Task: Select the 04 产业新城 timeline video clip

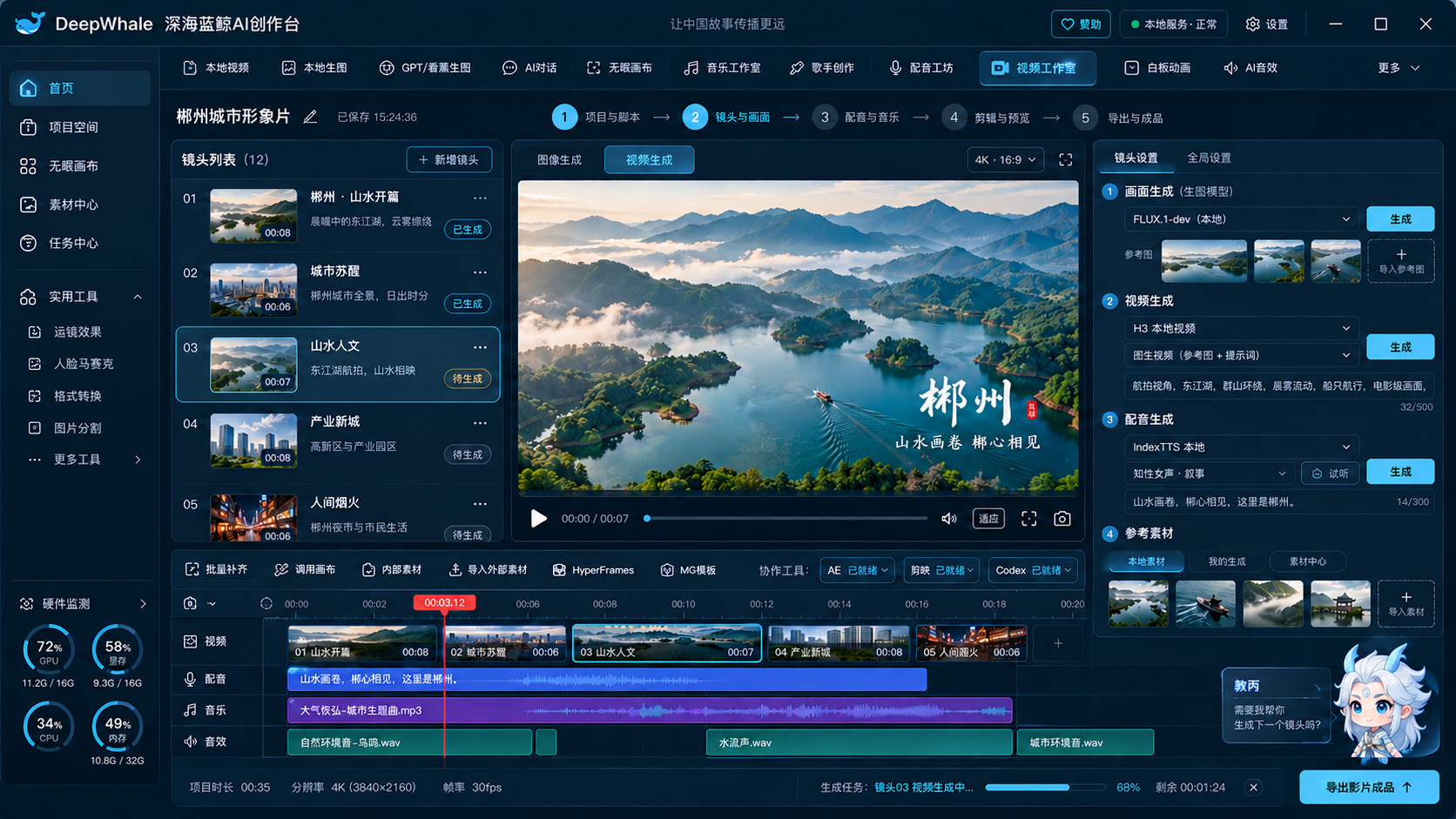Action: (839, 643)
